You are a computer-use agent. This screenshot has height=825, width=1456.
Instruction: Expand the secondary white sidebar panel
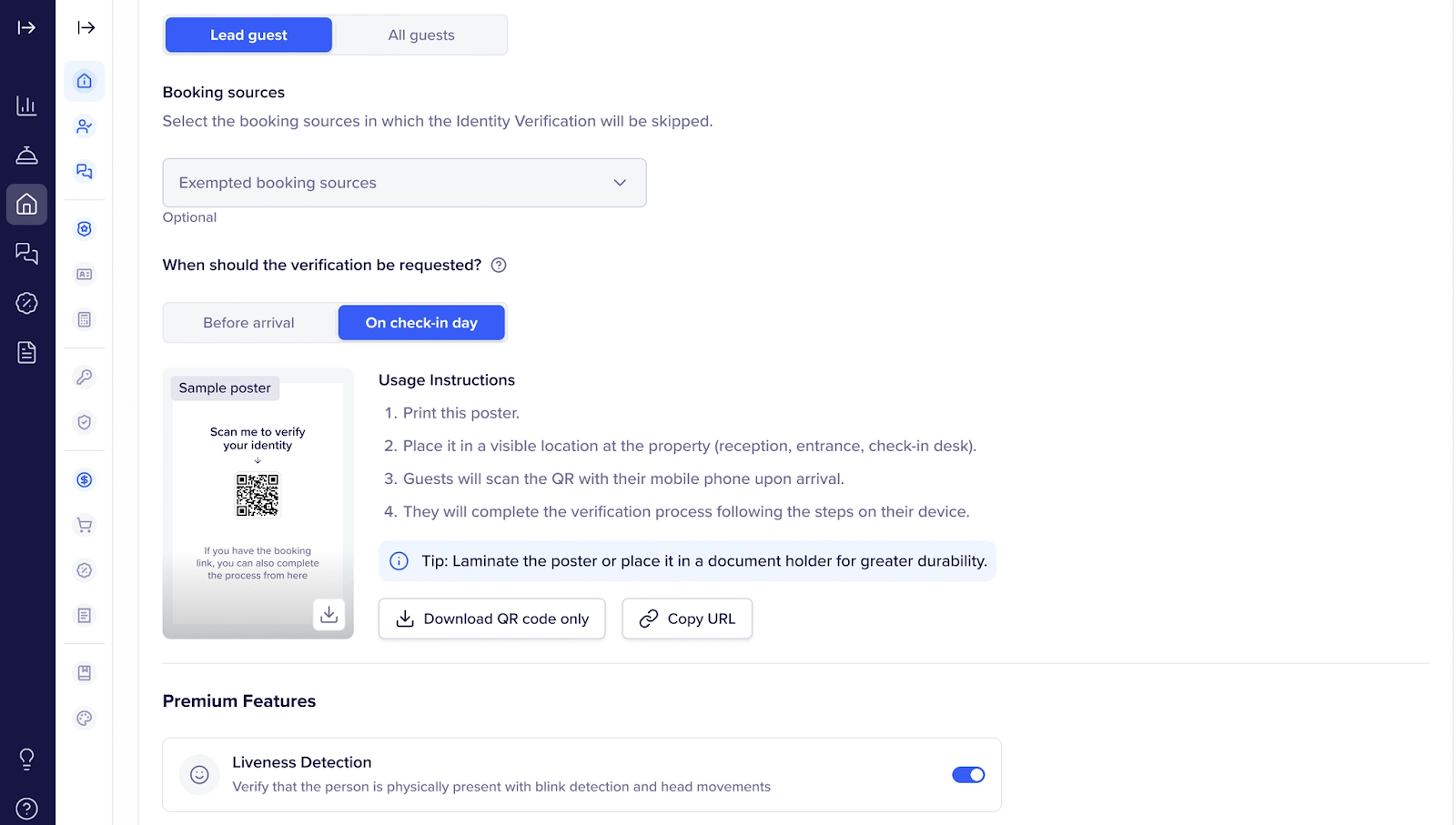86,27
